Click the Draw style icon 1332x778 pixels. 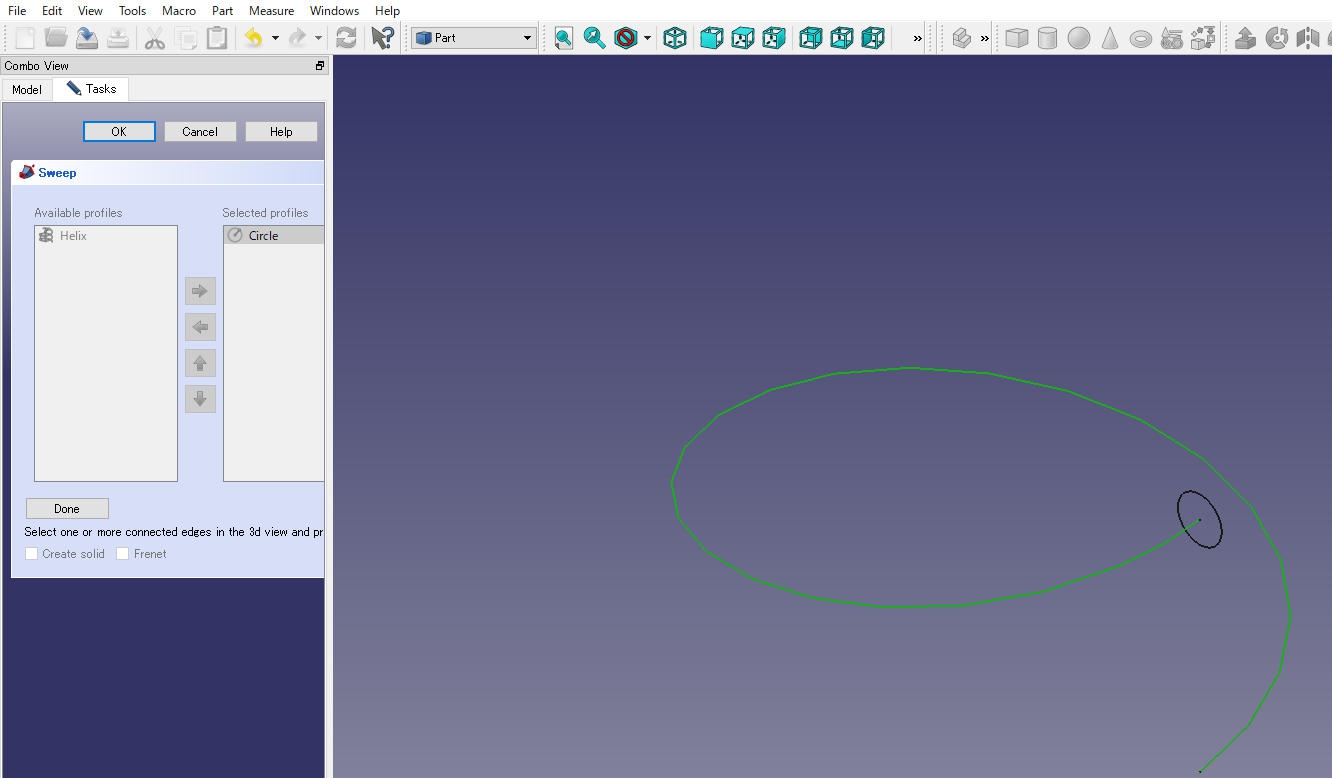pos(626,39)
